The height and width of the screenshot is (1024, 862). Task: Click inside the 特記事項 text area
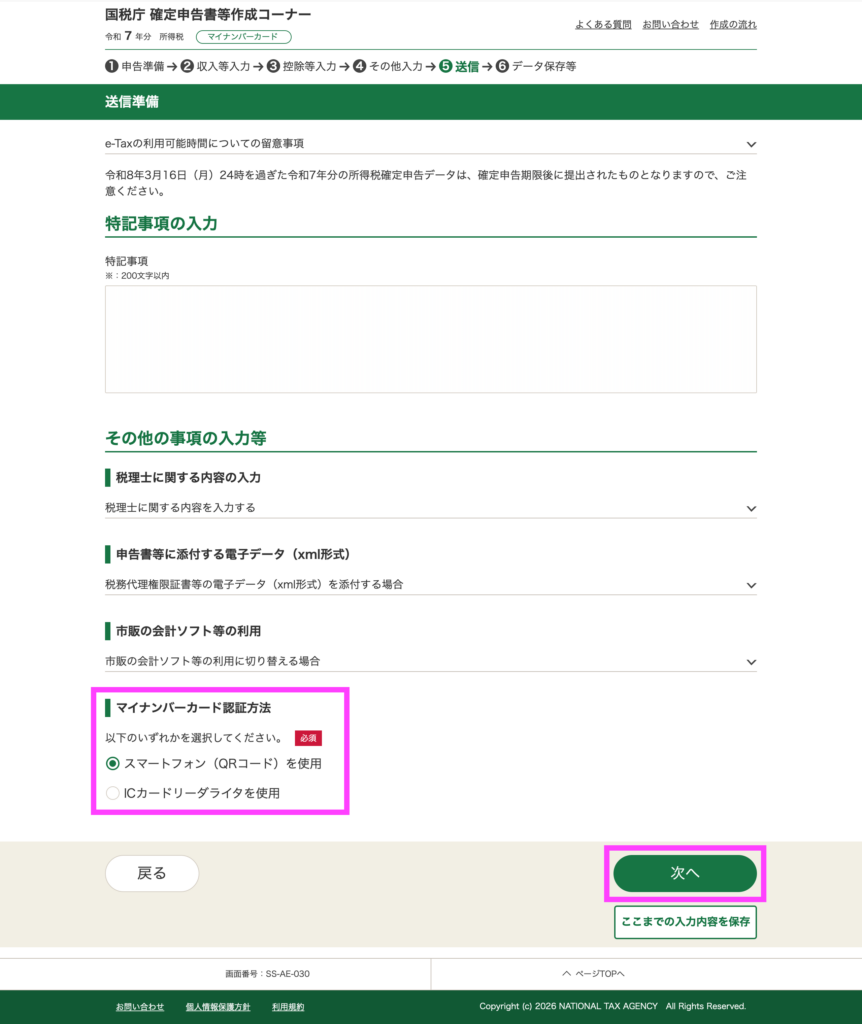(x=430, y=339)
